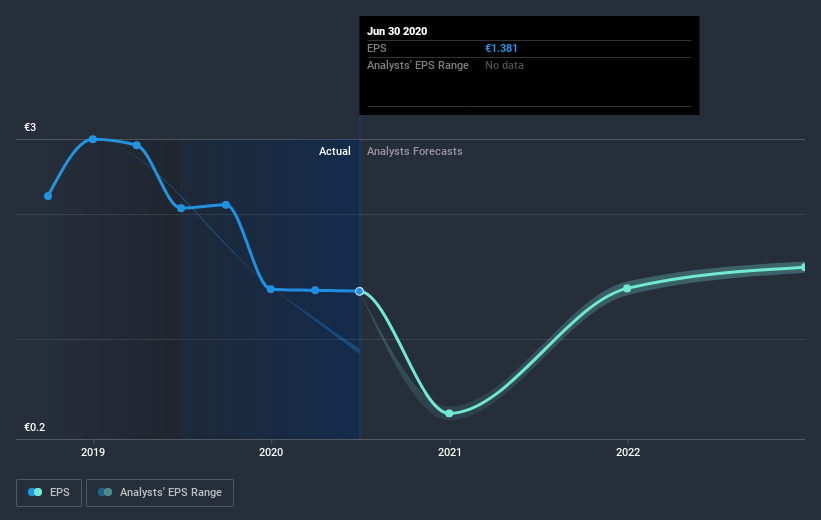Toggle the Analysts' EPS Range legend series
821x520 pixels.
[160, 492]
